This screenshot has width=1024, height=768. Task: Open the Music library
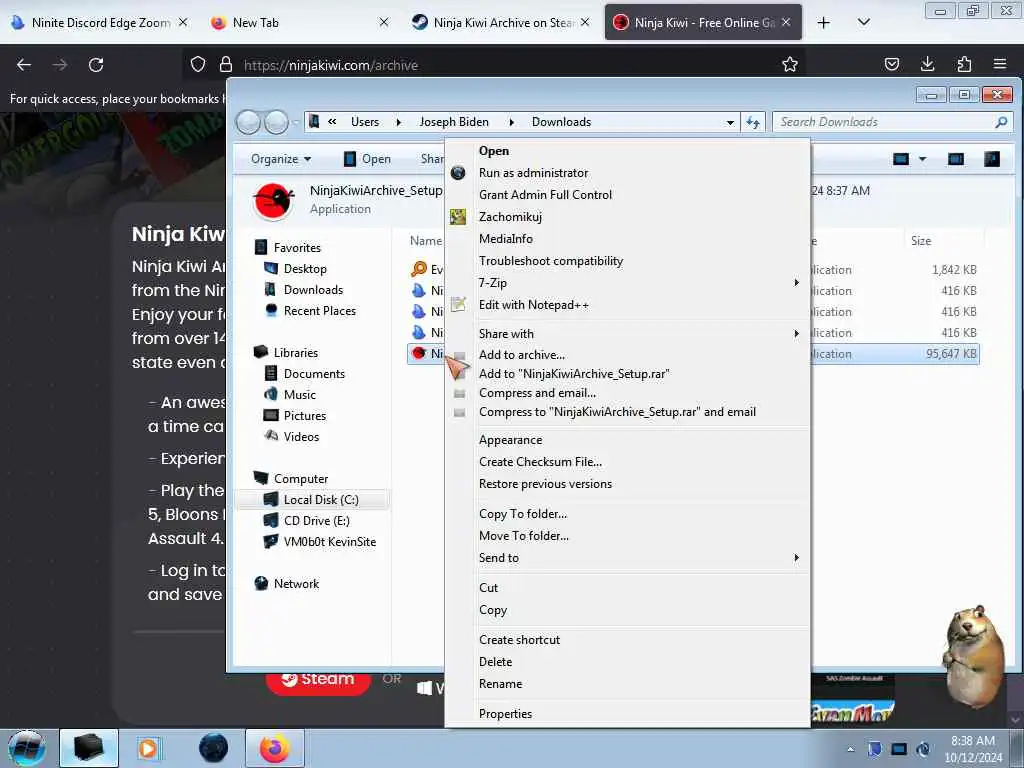coord(299,394)
